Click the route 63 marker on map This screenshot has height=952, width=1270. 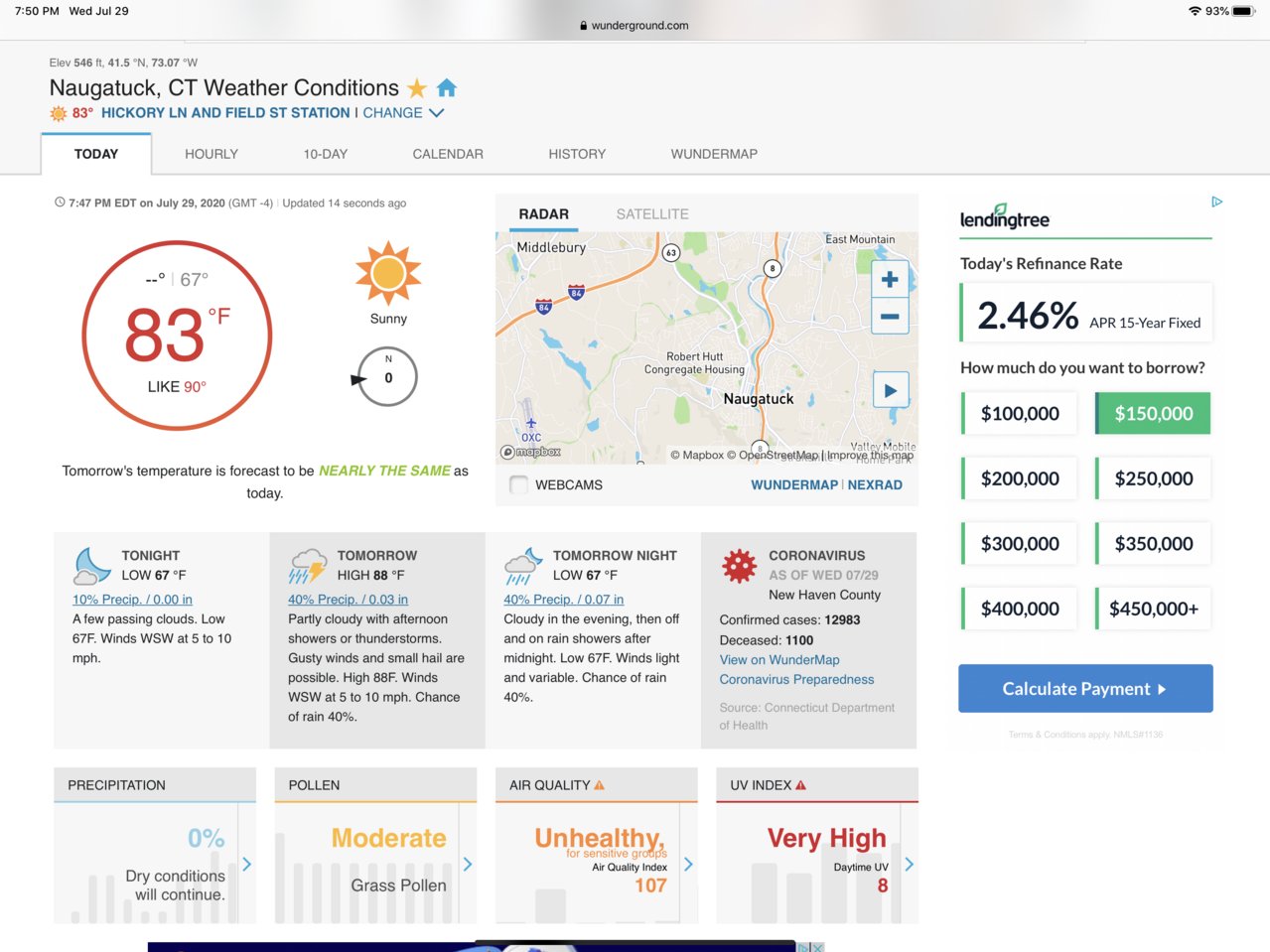coord(671,253)
